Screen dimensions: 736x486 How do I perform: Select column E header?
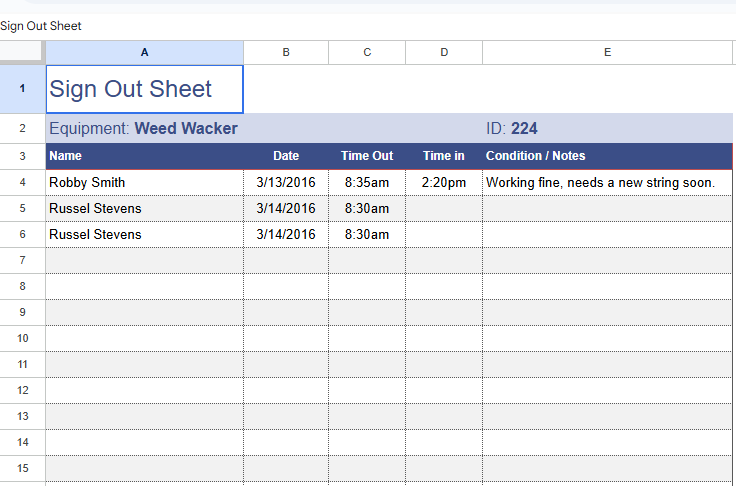(x=607, y=52)
